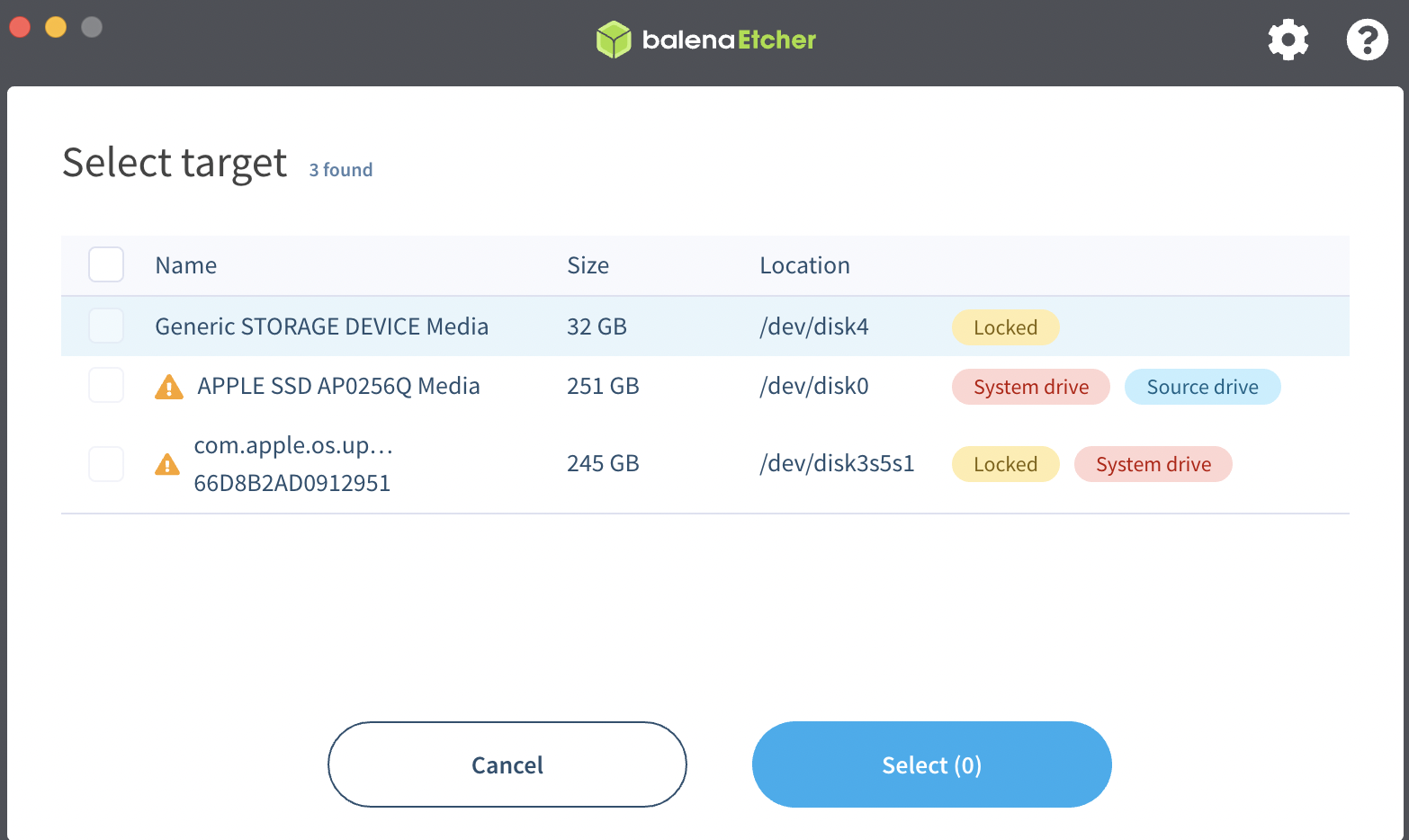Click Locked badge on /dev/disk3s5s1 row
The height and width of the screenshot is (840, 1409).
(1005, 464)
